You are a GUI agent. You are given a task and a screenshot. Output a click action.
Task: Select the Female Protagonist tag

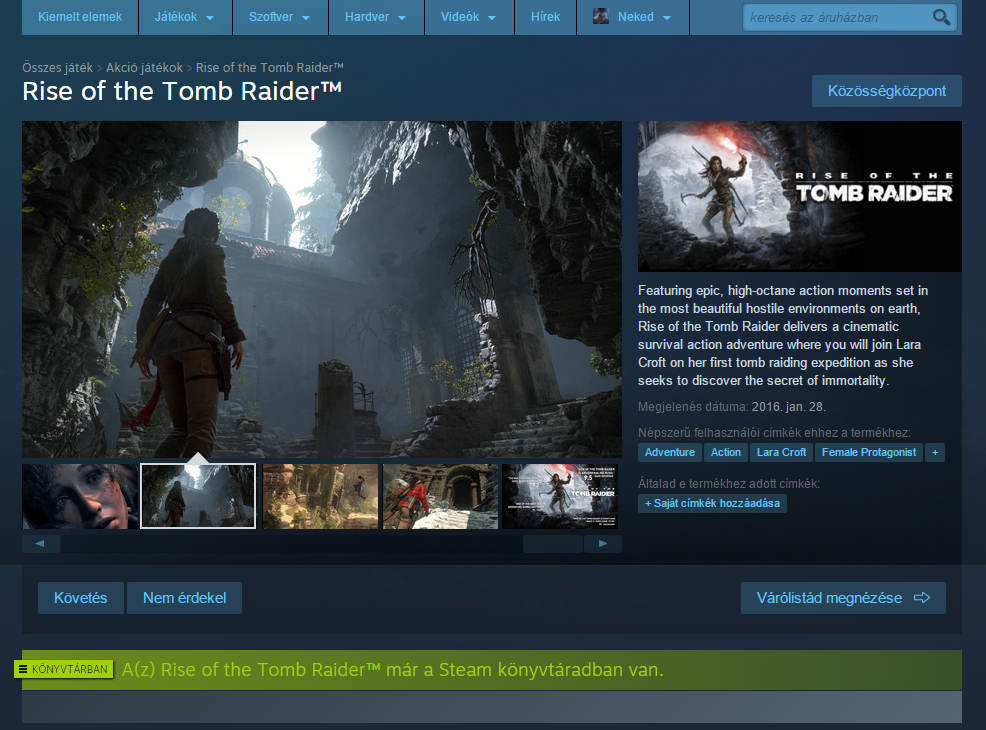pos(868,452)
